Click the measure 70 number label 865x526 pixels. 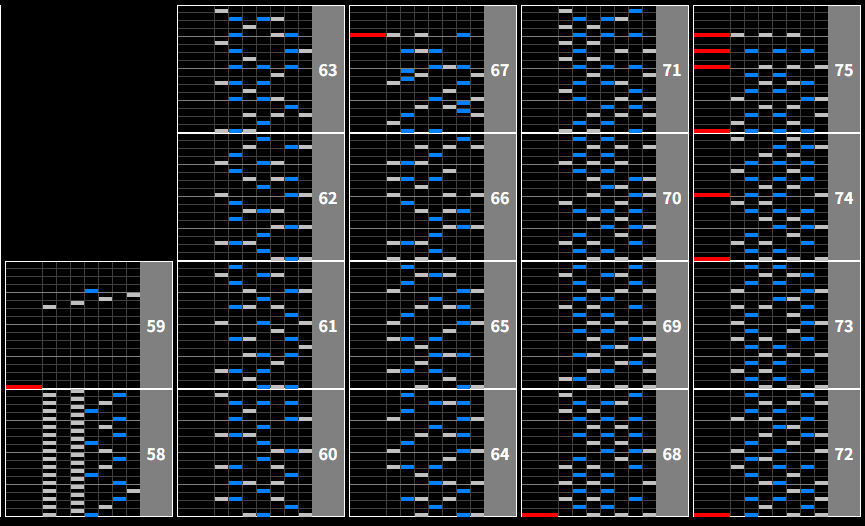point(672,198)
